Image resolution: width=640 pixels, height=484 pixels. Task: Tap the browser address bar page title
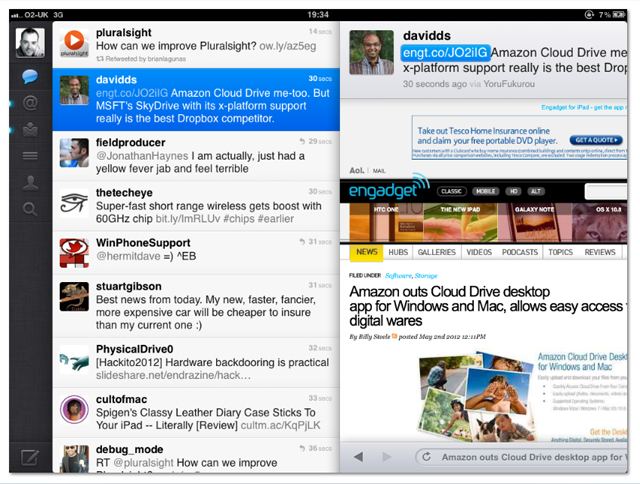point(532,457)
